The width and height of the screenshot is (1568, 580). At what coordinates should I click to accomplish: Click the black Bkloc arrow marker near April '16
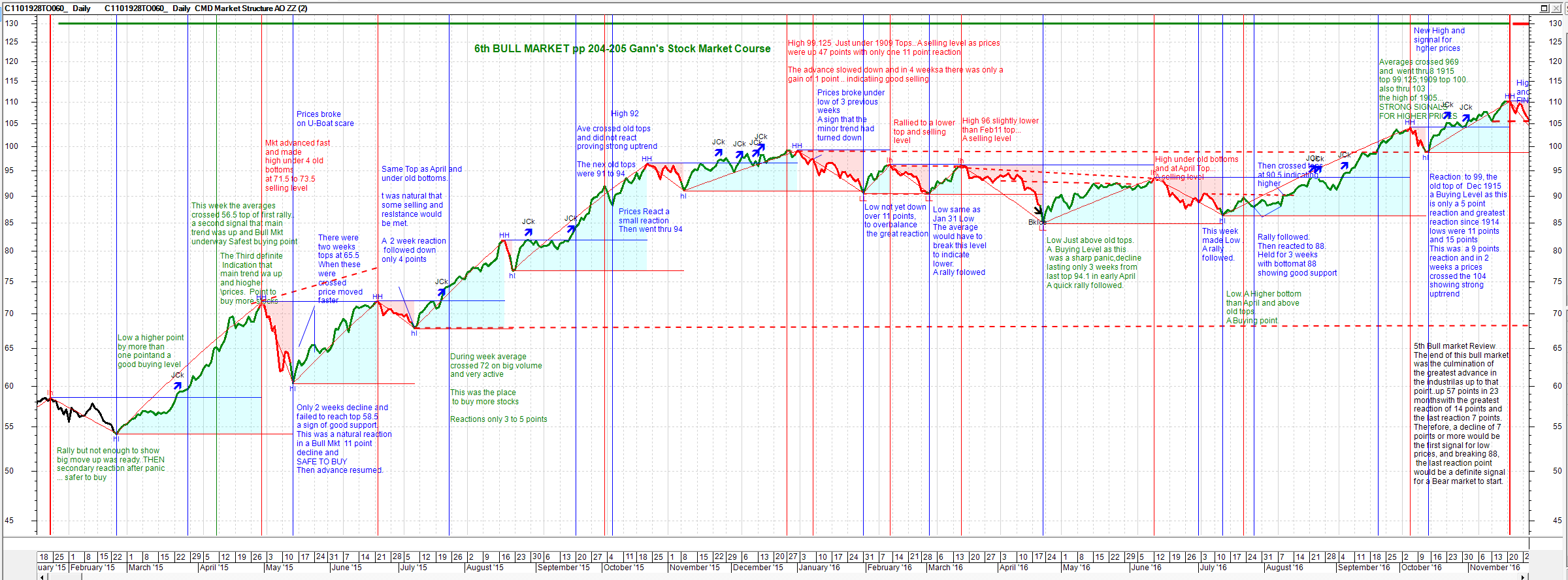[1038, 211]
